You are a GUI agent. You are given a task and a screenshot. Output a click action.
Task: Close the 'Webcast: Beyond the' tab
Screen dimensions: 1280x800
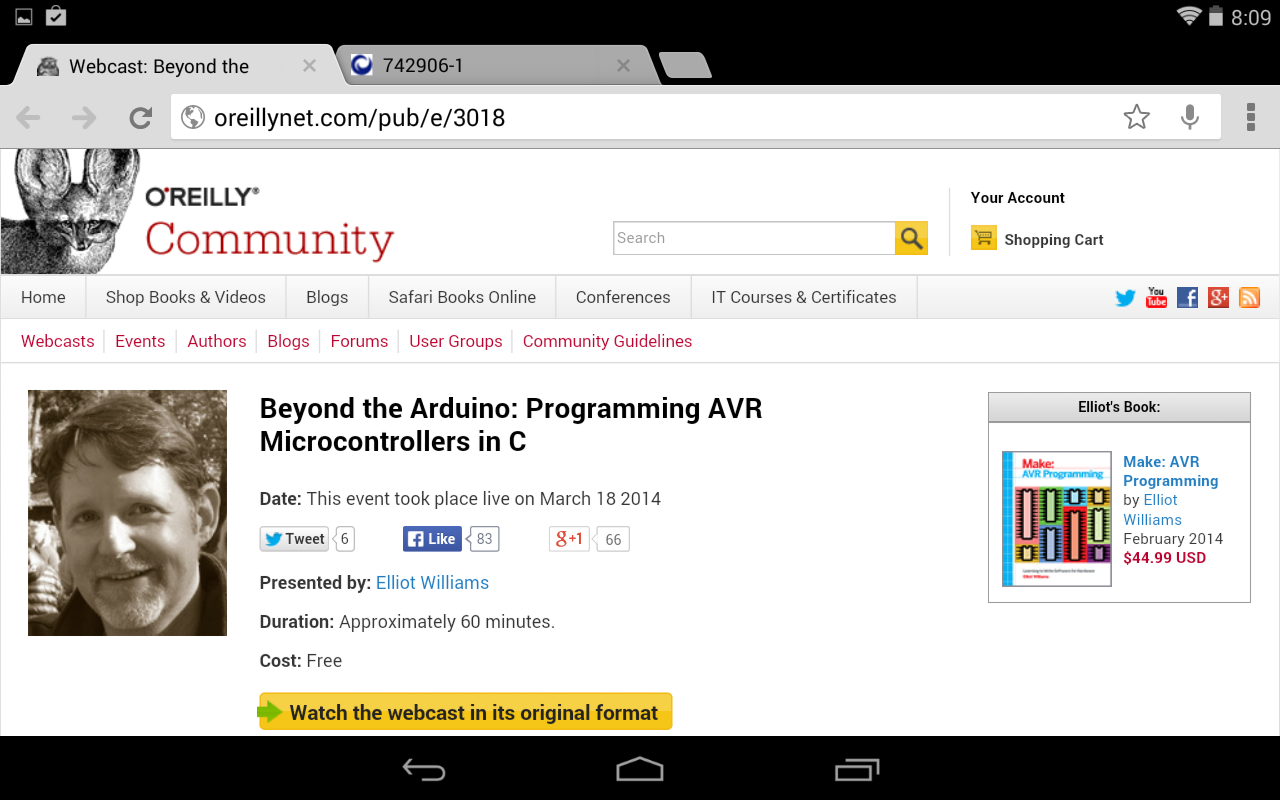(x=309, y=66)
